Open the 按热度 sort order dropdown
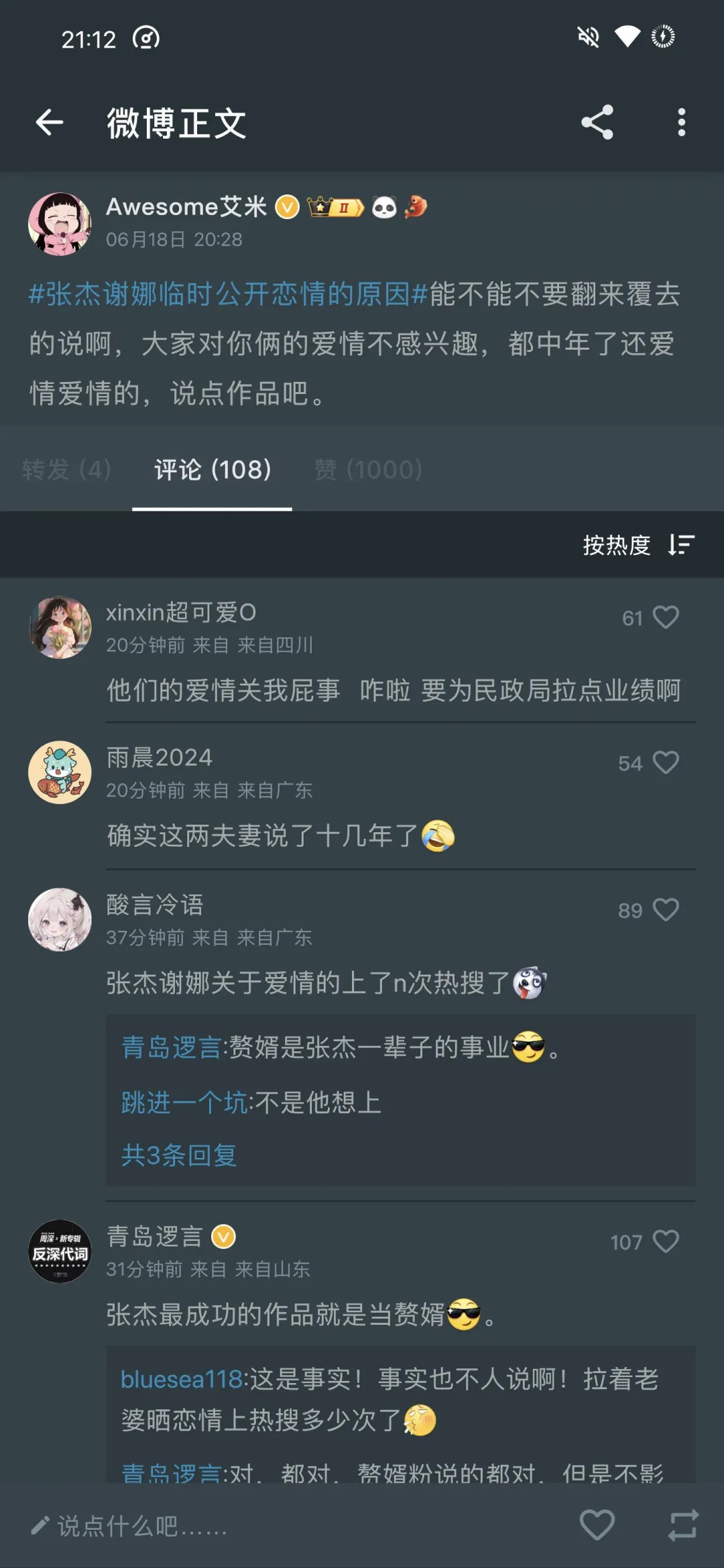 click(x=638, y=545)
